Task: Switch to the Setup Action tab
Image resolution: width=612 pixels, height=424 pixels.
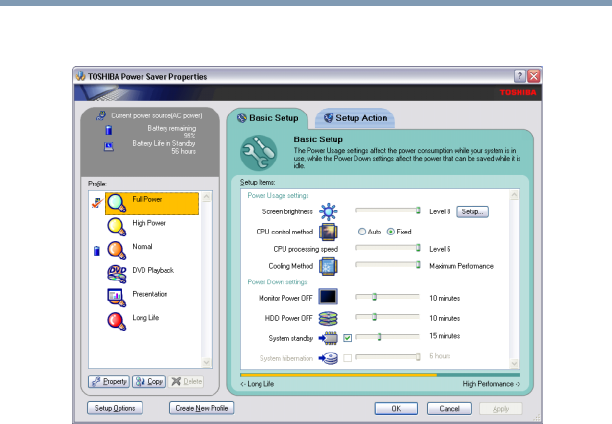Action: pyautogui.click(x=354, y=118)
